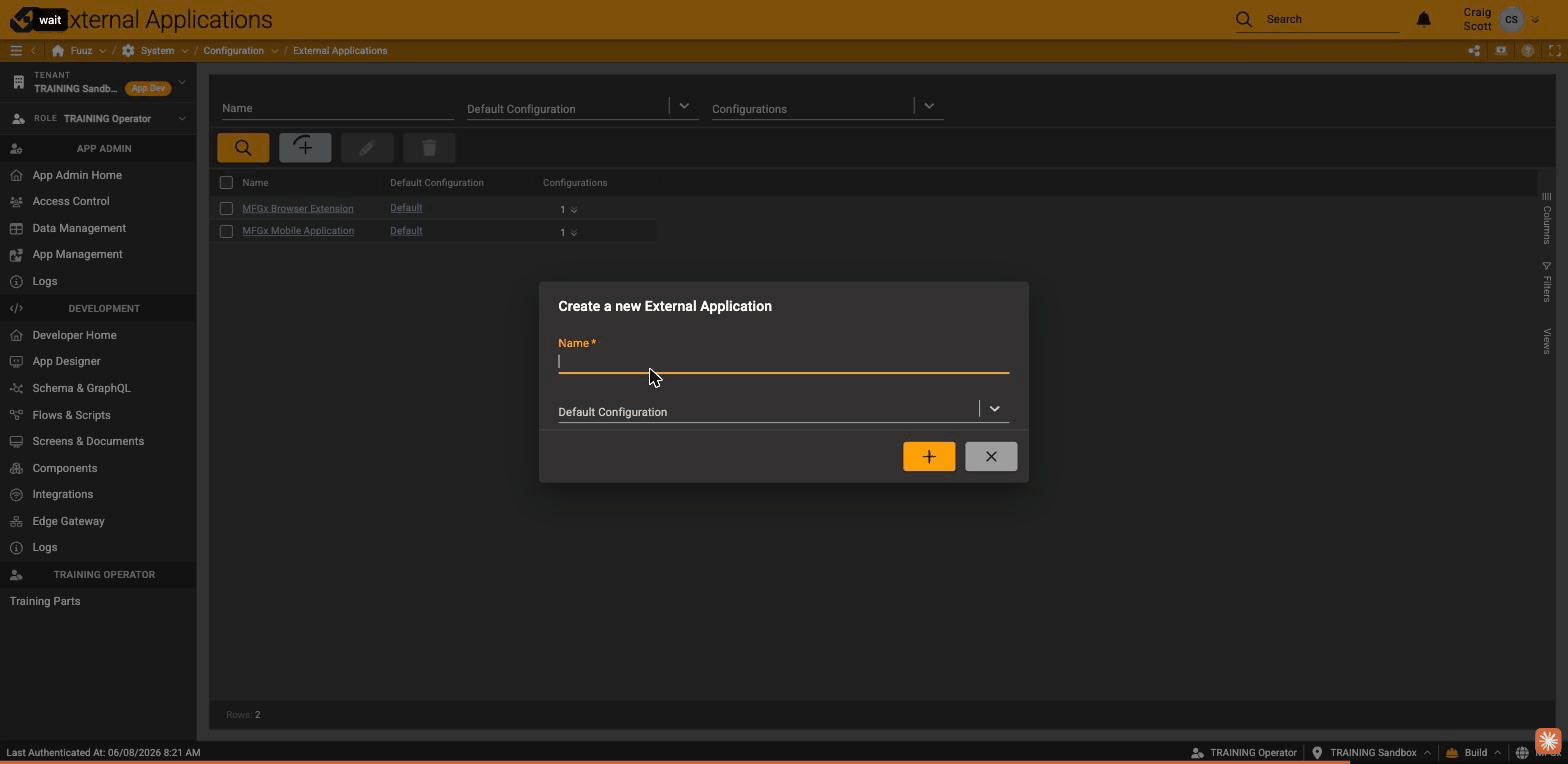This screenshot has height=764, width=1568.
Task: Click the Filters side panel icon
Action: (1546, 266)
